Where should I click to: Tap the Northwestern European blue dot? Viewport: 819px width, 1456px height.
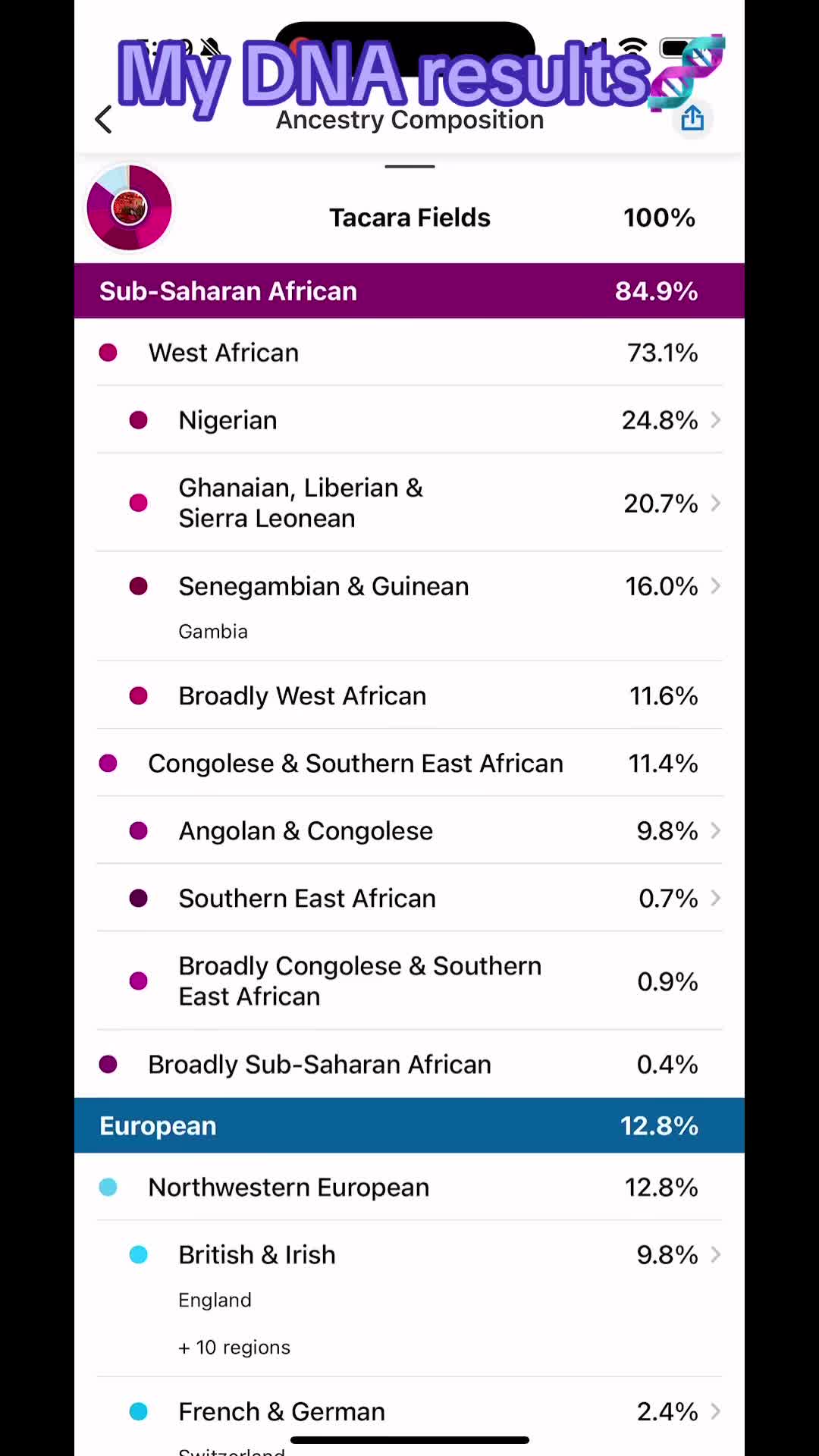[108, 1188]
